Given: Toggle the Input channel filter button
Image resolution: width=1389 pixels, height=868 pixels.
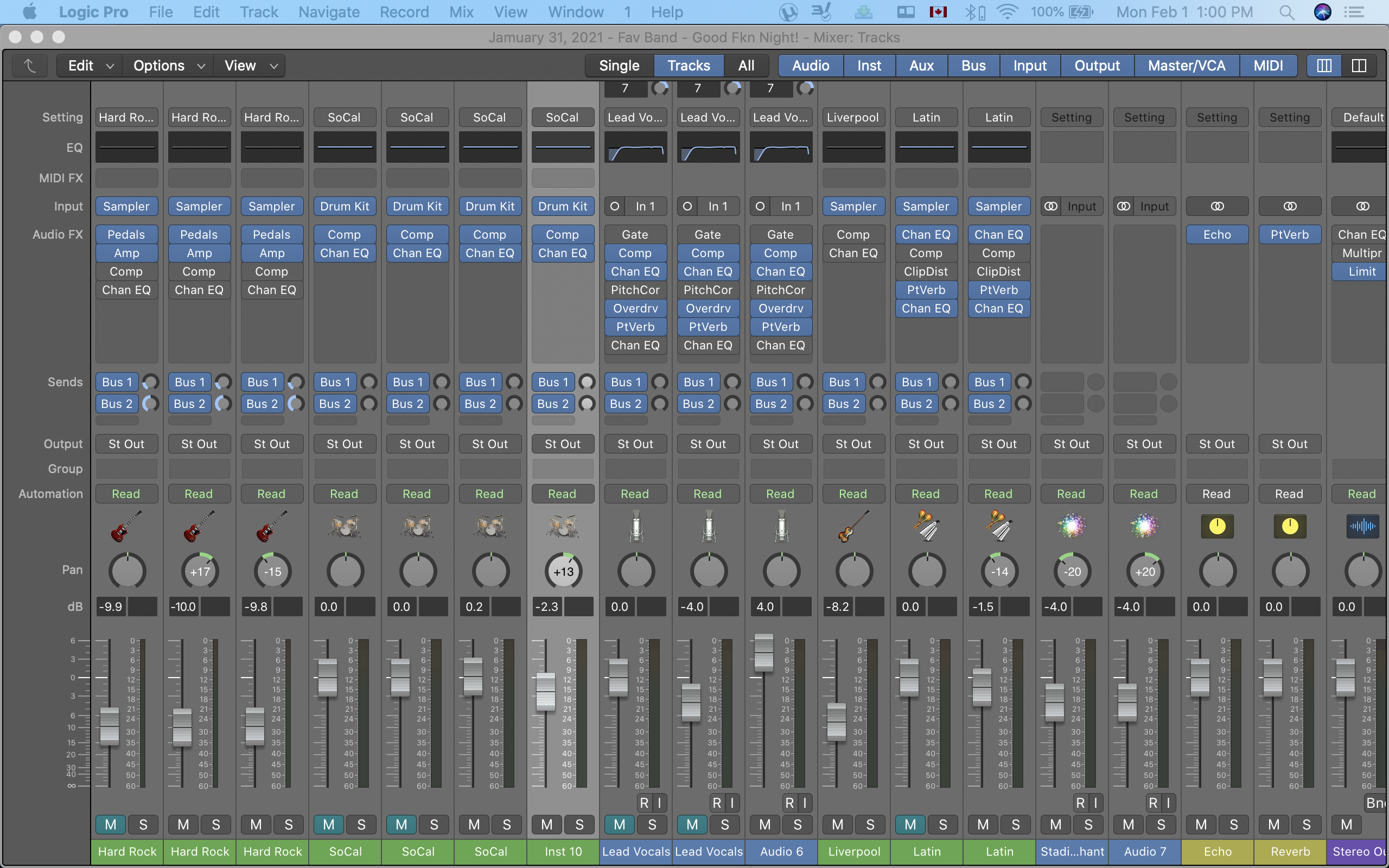Looking at the screenshot, I should pos(1030,66).
